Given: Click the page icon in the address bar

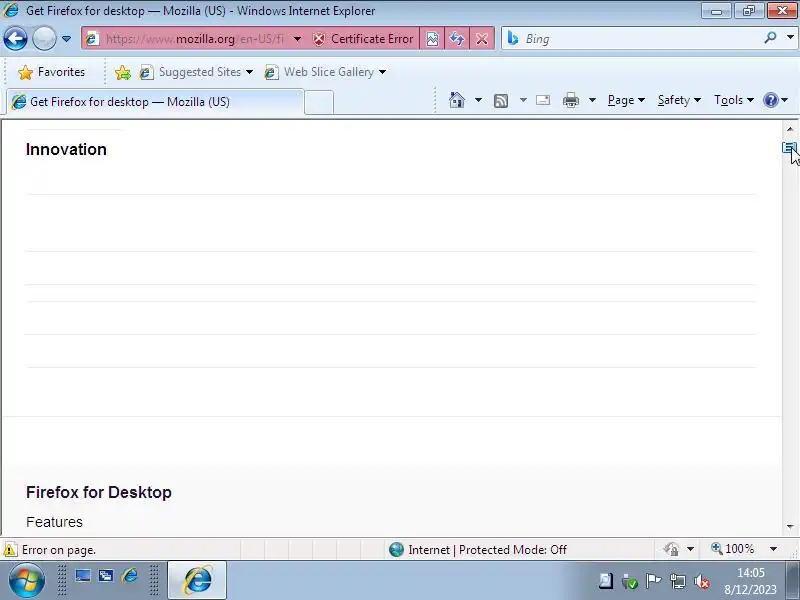Looking at the screenshot, I should point(92,39).
